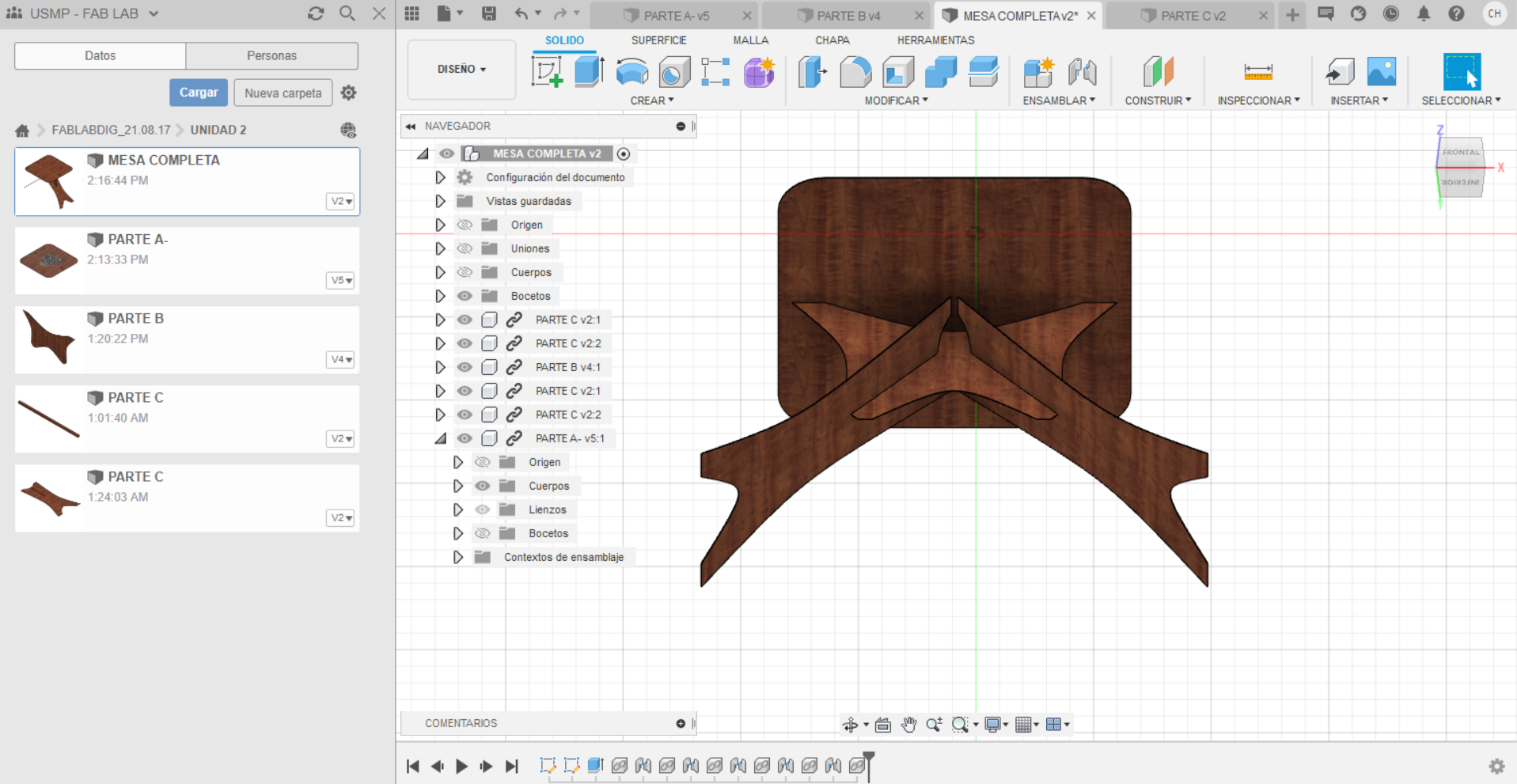Open MESA COMPLETA version V2 dropdown
1517x784 pixels.
tap(341, 201)
